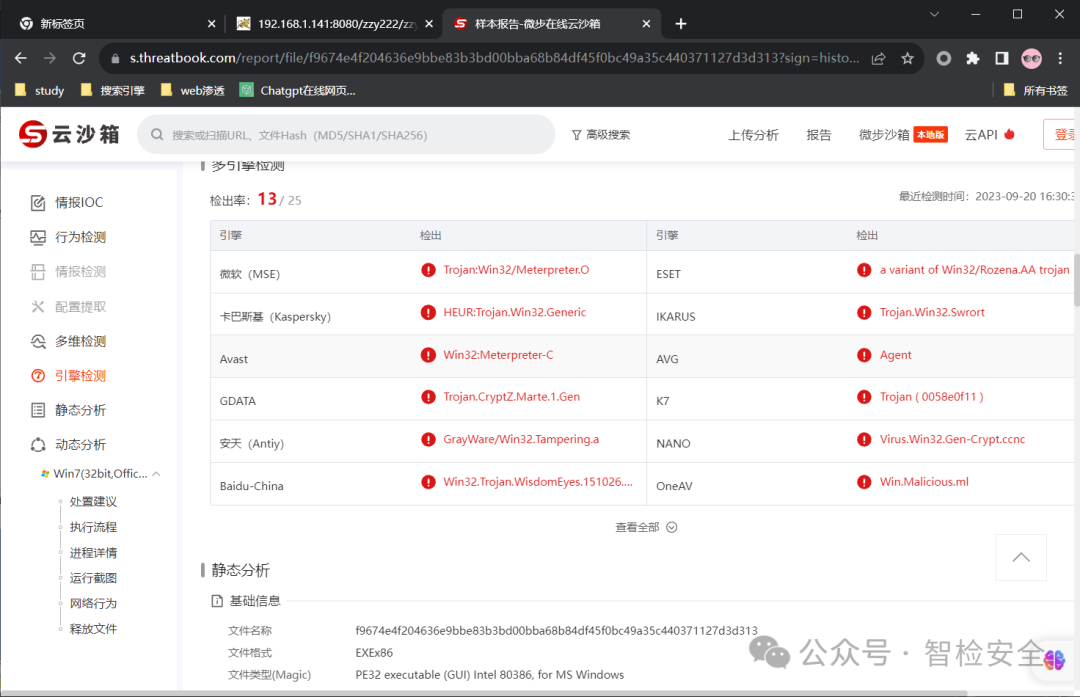Open 云API nav link
The width and height of the screenshot is (1080, 697).
990,135
